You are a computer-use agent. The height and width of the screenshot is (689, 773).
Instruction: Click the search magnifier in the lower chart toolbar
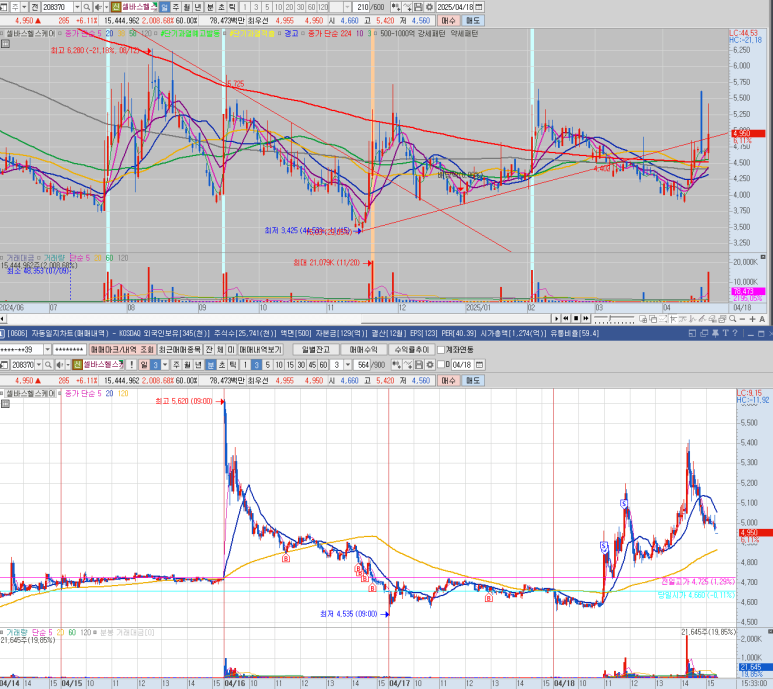[48, 365]
